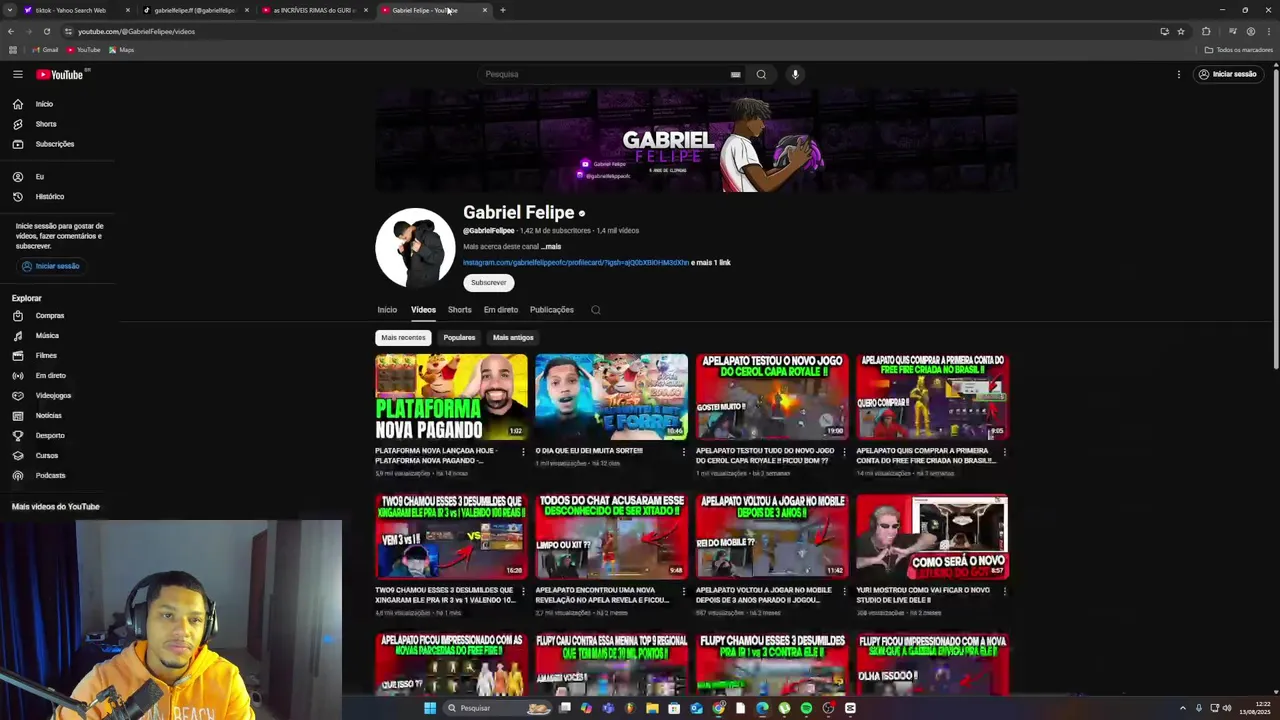The image size is (1280, 720).
Task: Open the 'e mais 1 link' link
Action: pos(711,263)
